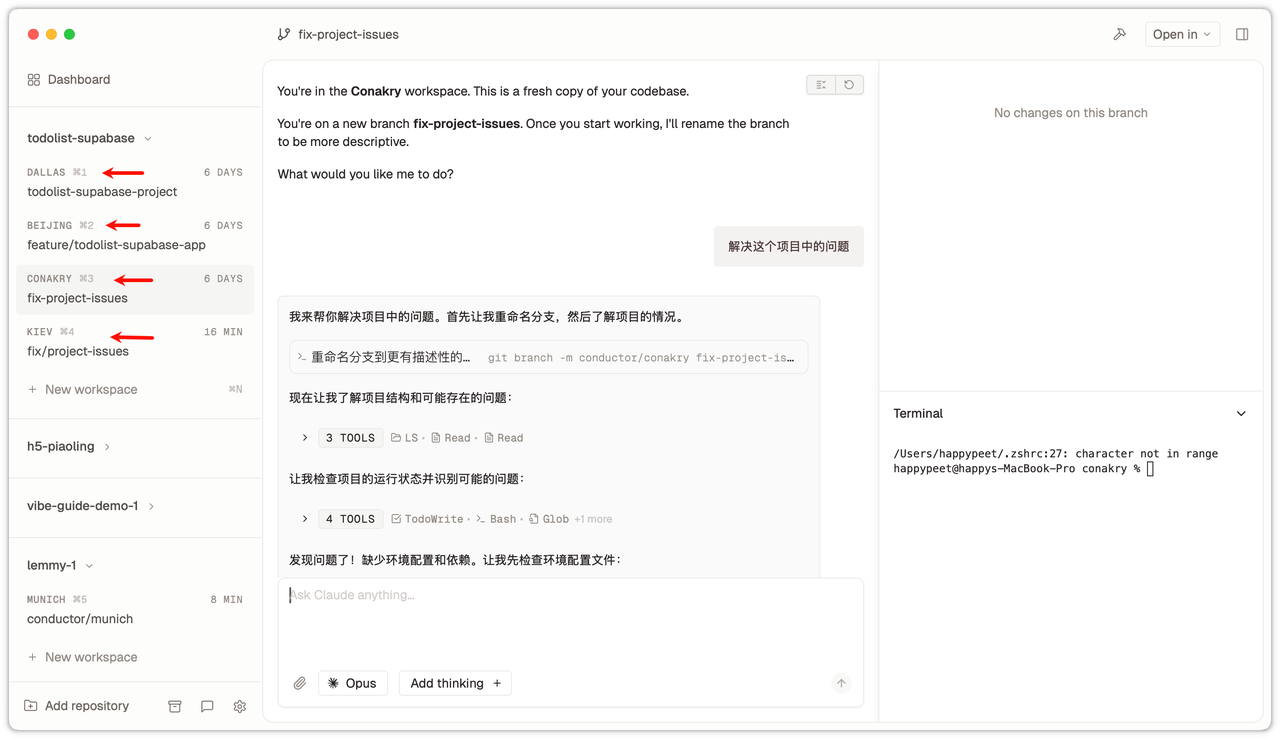Open the 'Open in' dropdown
The width and height of the screenshot is (1280, 739).
click(1181, 34)
